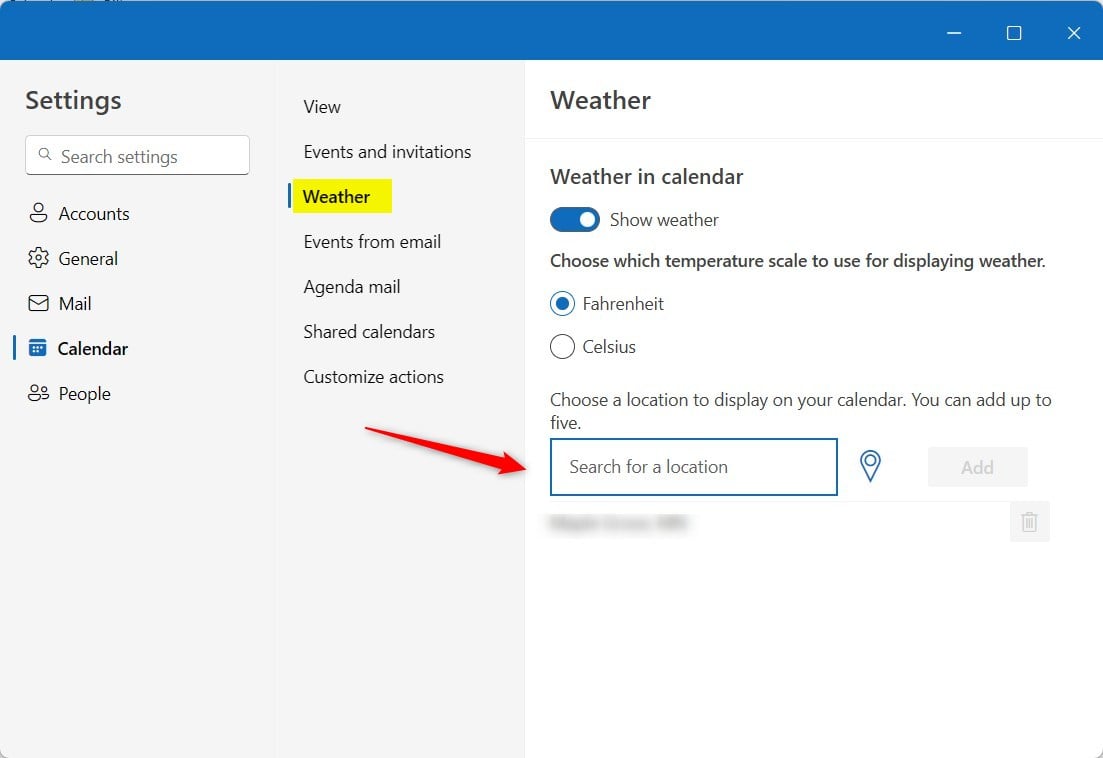This screenshot has width=1103, height=758.
Task: Open General settings gear icon
Action: pos(38,258)
